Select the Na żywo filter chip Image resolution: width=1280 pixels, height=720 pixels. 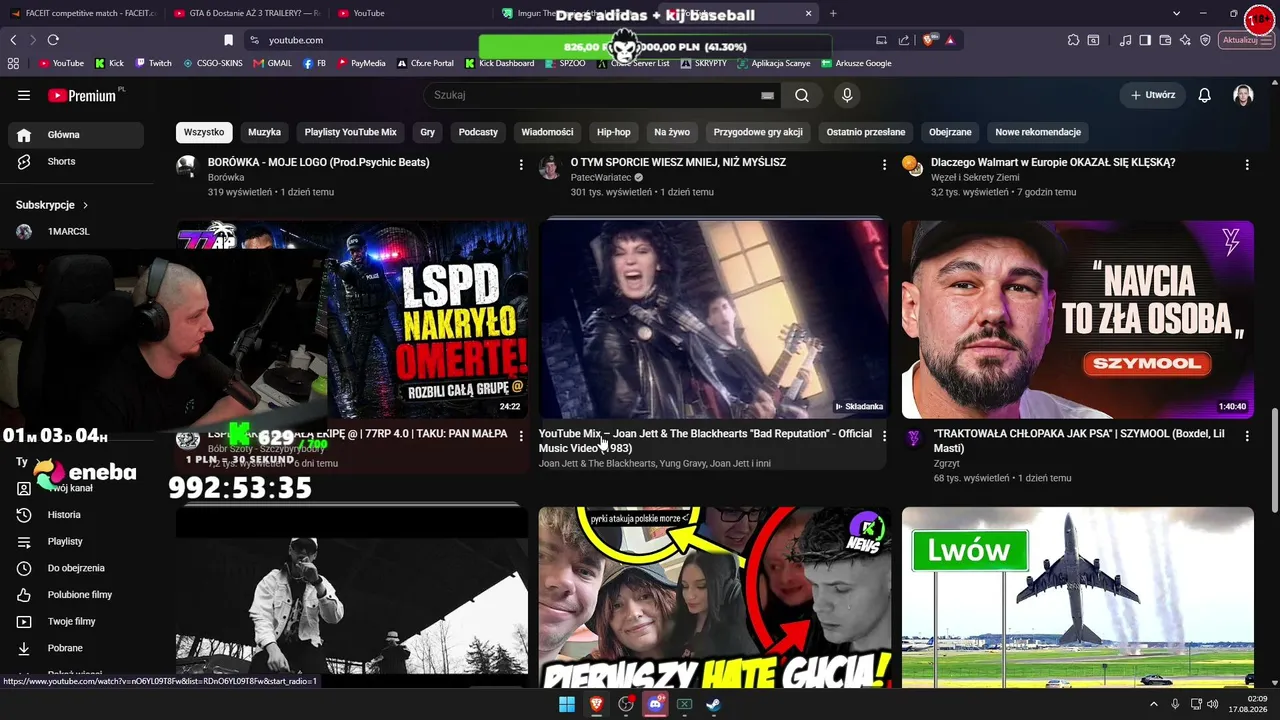(x=672, y=132)
